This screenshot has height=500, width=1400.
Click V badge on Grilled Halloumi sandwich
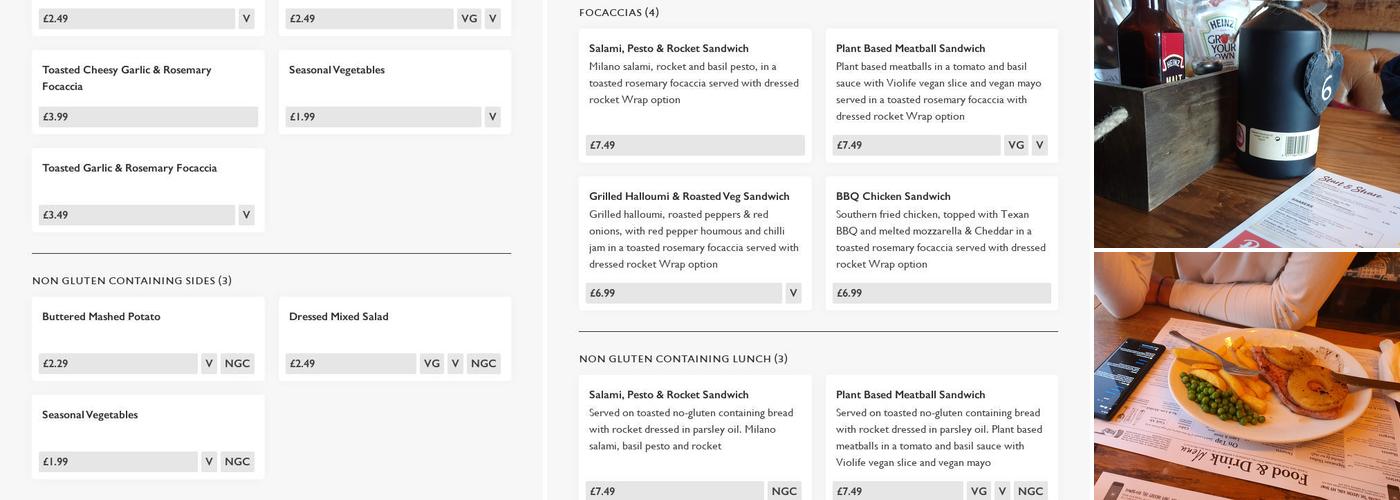point(793,293)
